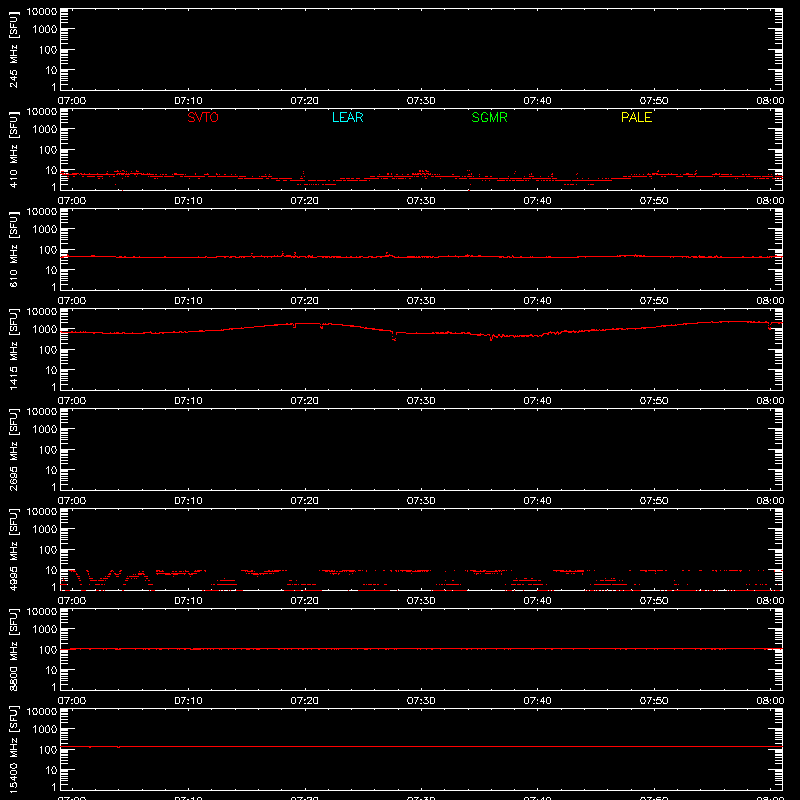
Task: Click the red SVTO station label
Action: tap(203, 117)
